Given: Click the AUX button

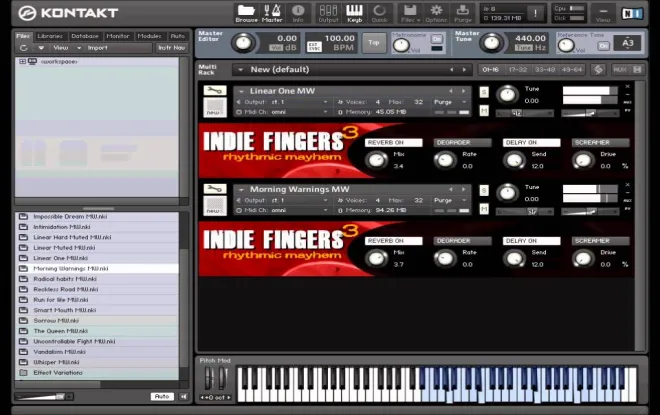Looking at the screenshot, I should [620, 69].
